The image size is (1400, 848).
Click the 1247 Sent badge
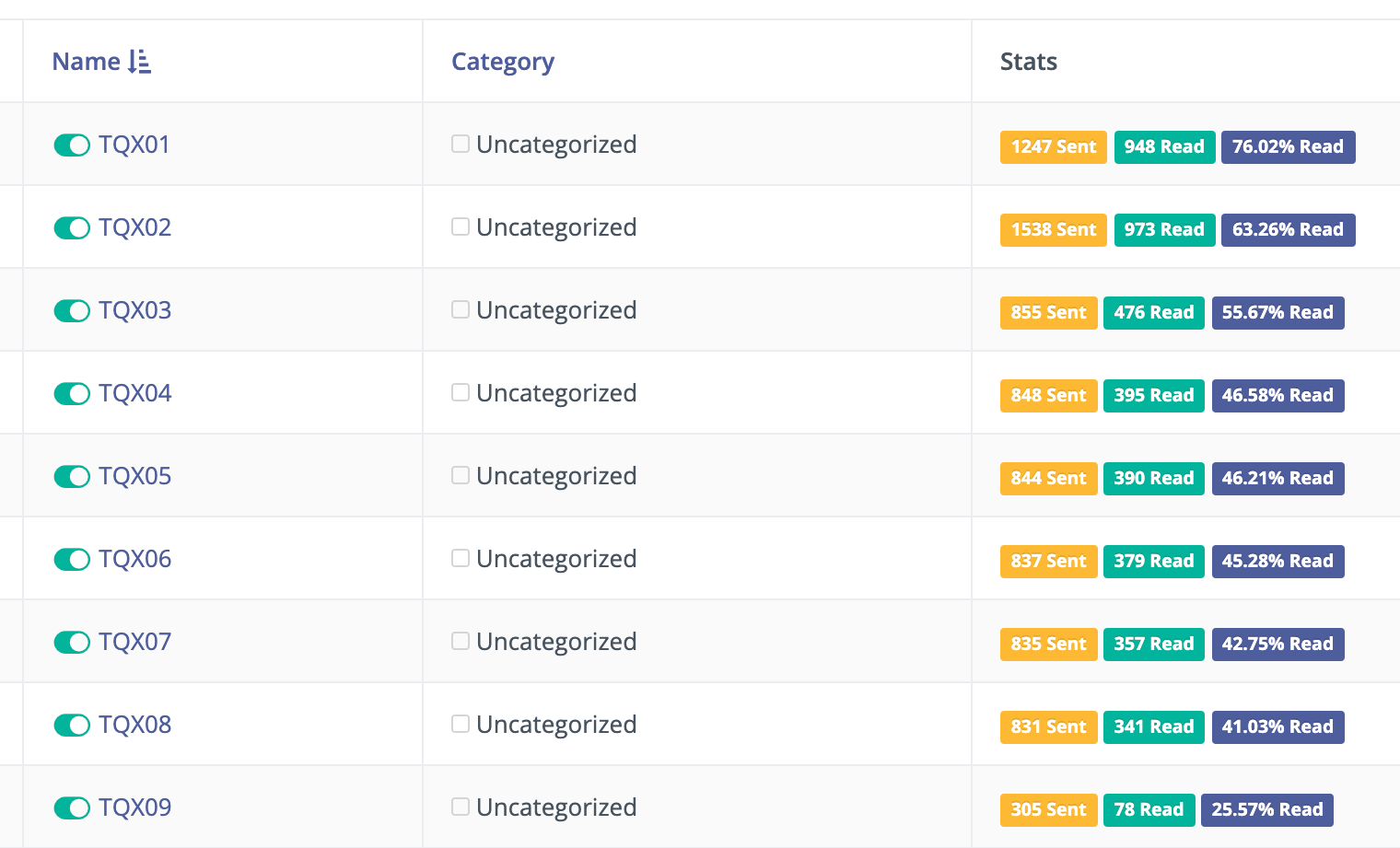1054,147
